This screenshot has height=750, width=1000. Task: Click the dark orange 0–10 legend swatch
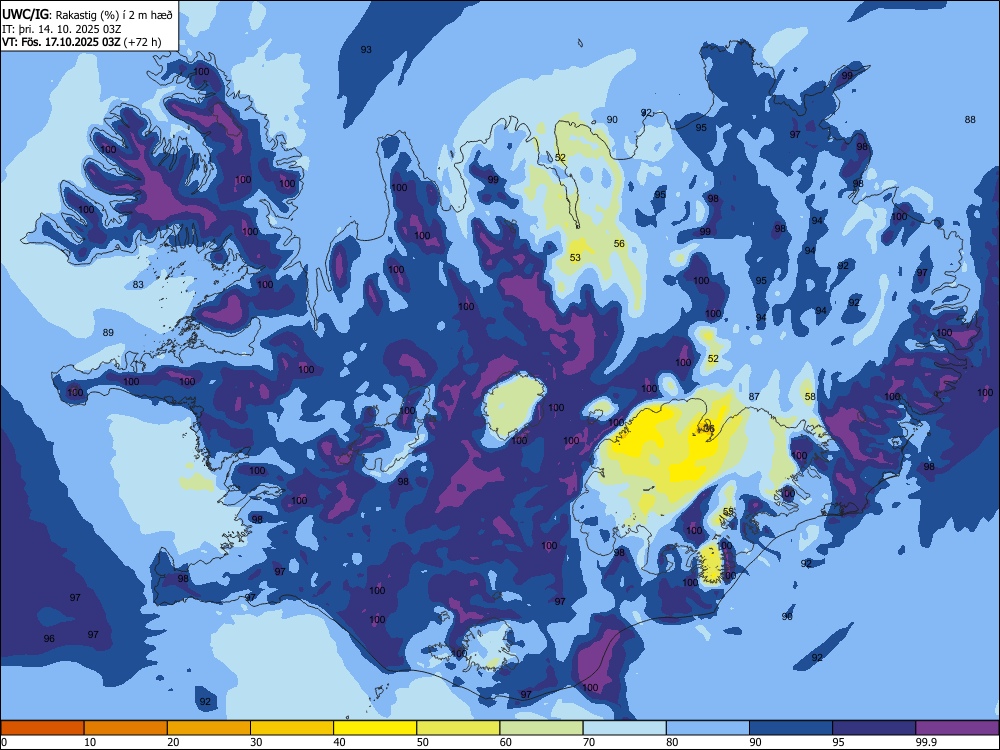[42, 728]
